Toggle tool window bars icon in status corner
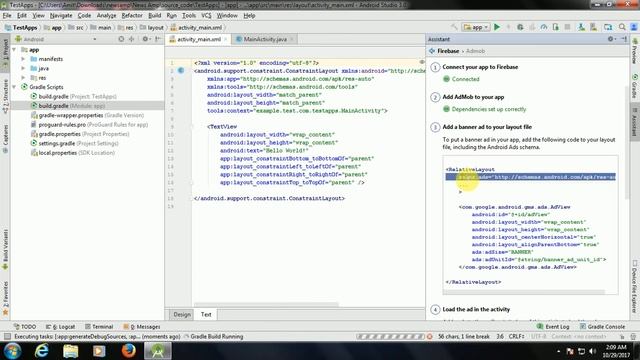 tap(7, 337)
